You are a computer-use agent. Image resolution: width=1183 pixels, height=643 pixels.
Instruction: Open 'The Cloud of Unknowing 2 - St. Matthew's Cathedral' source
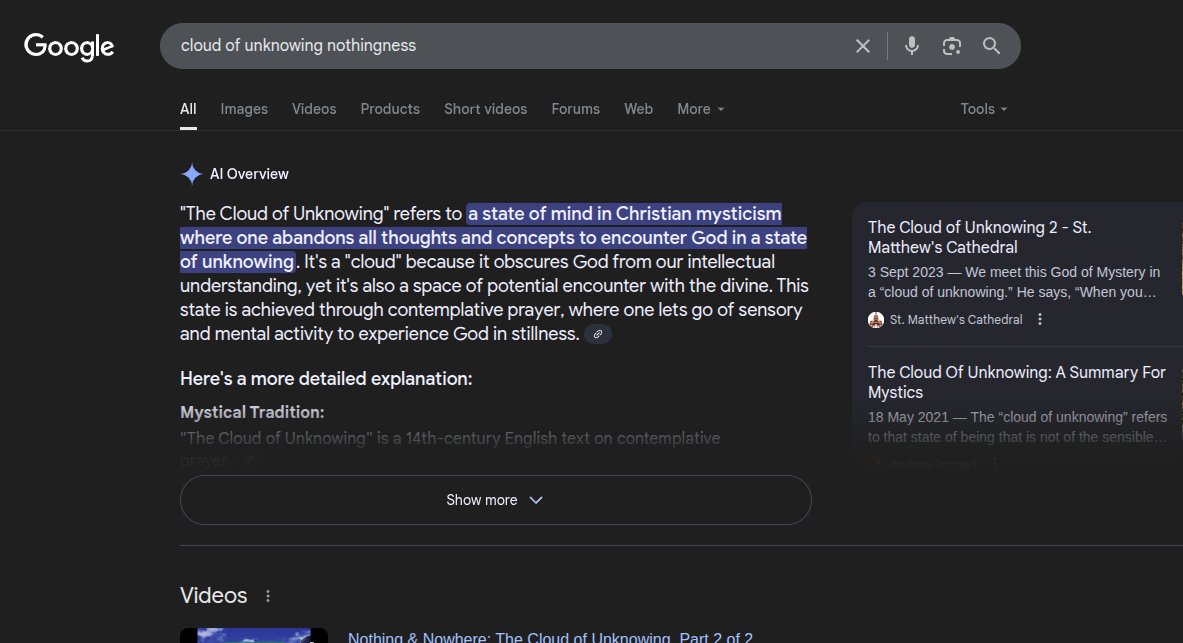979,238
